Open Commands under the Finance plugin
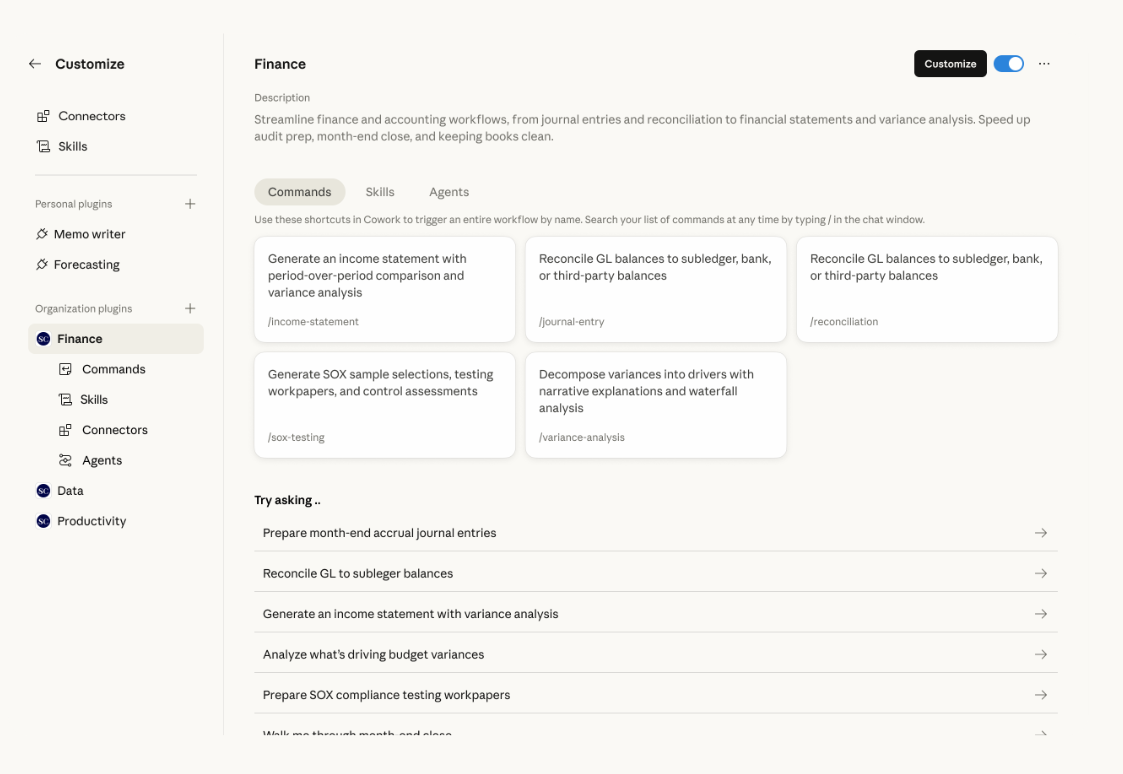The image size is (1123, 774). (x=113, y=369)
